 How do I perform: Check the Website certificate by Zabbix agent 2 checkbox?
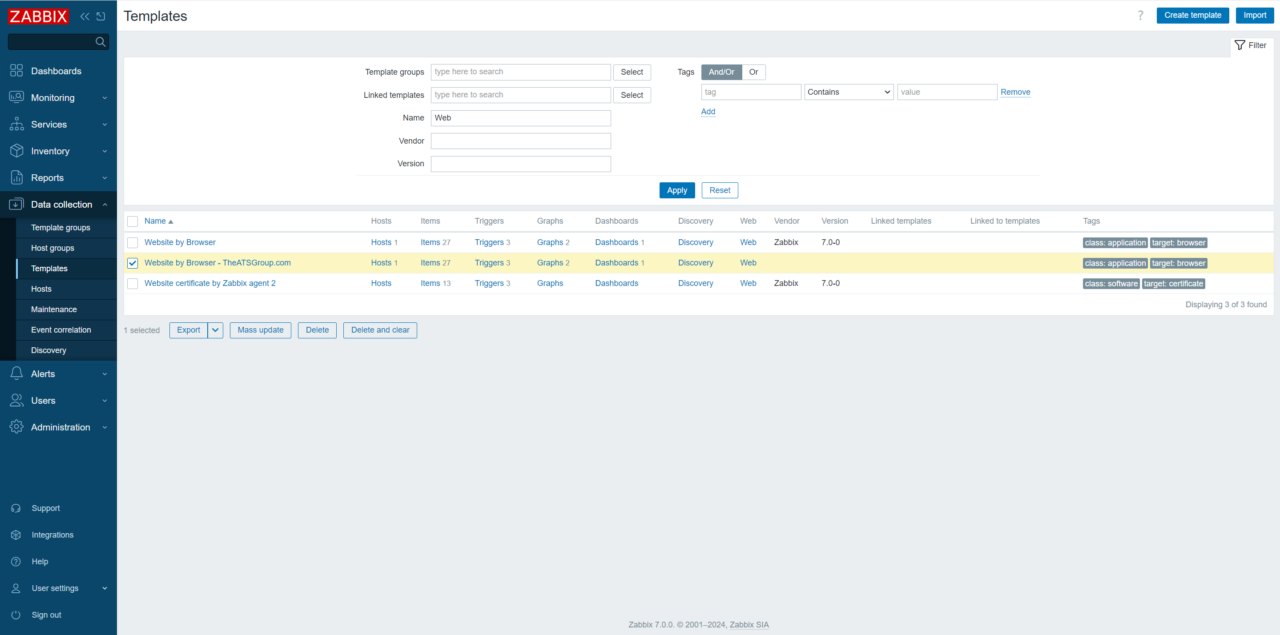(x=132, y=283)
